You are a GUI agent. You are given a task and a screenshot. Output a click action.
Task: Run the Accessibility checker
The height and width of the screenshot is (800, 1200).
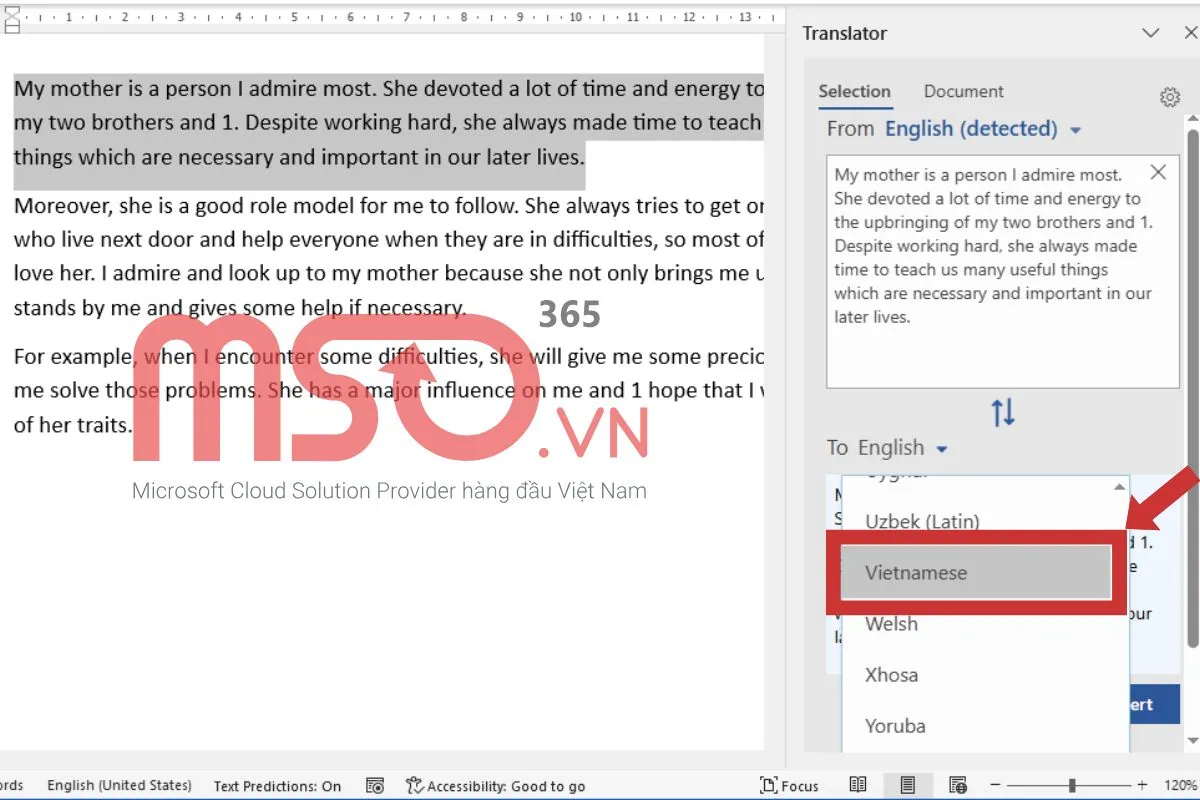[x=497, y=786]
